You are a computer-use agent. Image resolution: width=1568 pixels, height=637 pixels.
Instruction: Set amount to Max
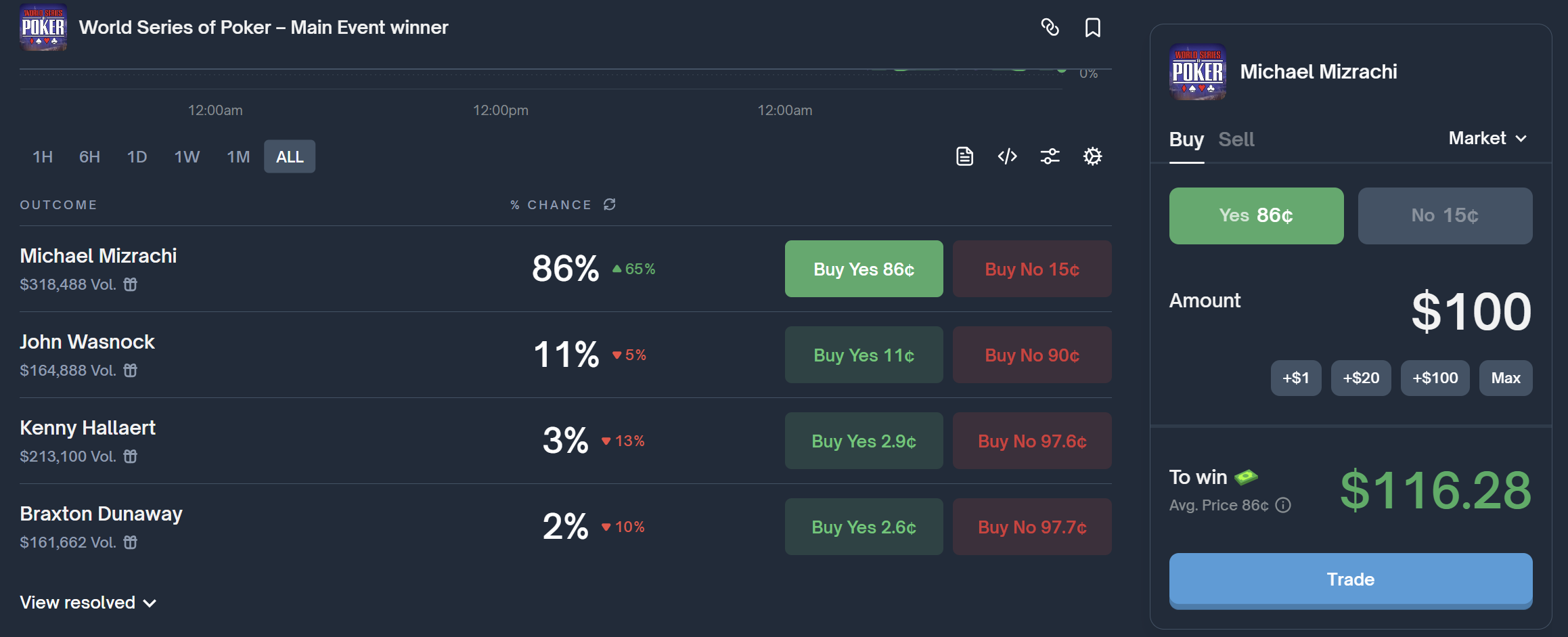1506,378
